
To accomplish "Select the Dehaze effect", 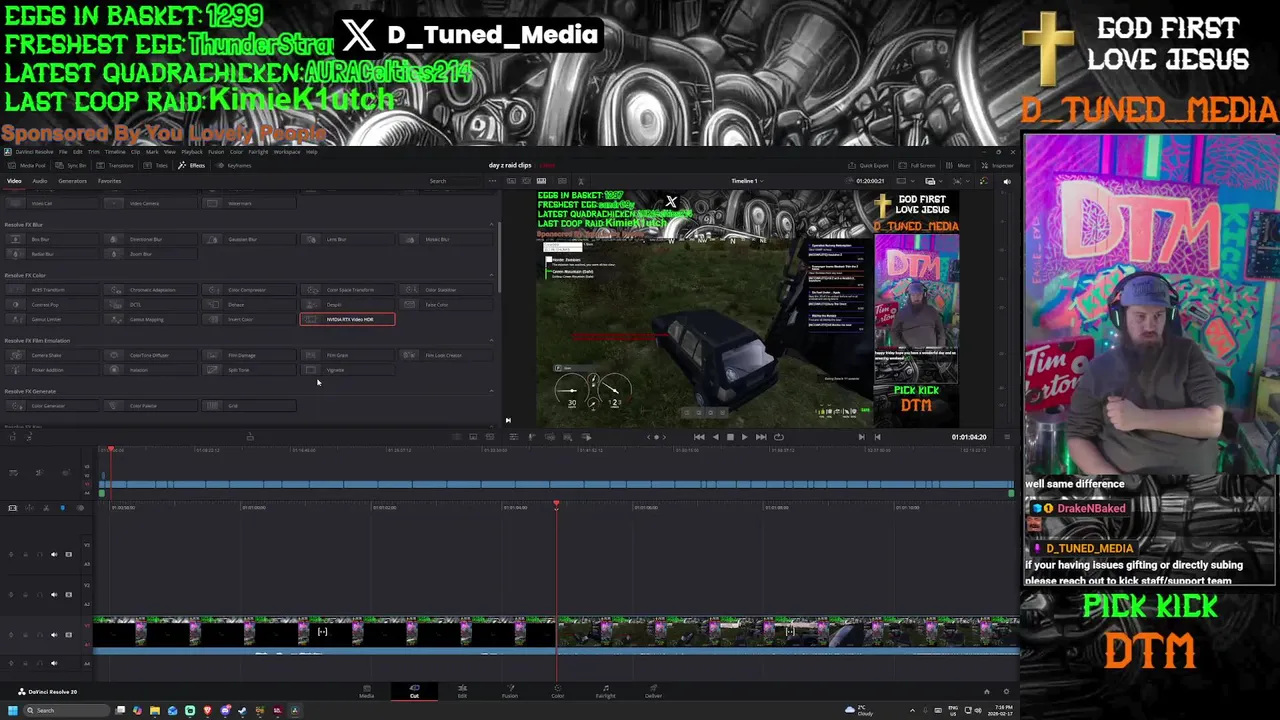I will [x=249, y=305].
